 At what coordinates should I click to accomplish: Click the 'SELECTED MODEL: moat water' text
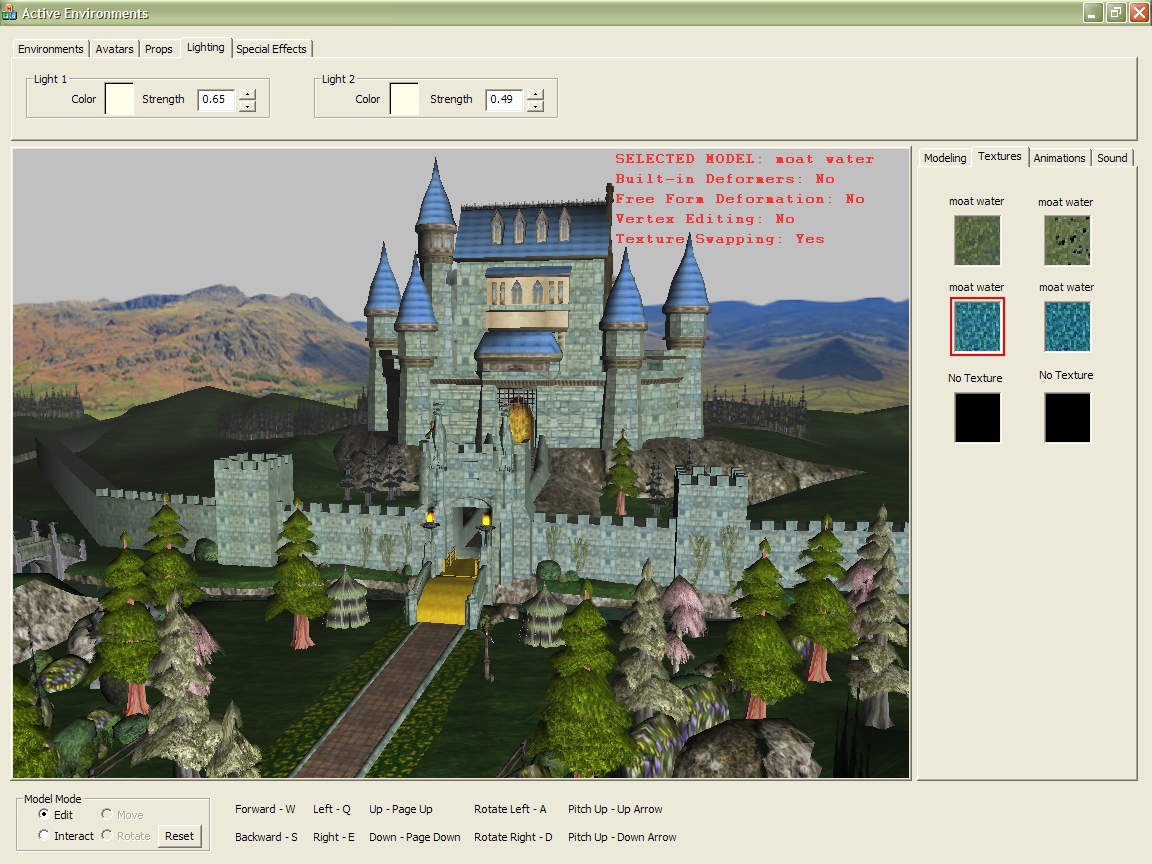coord(744,159)
